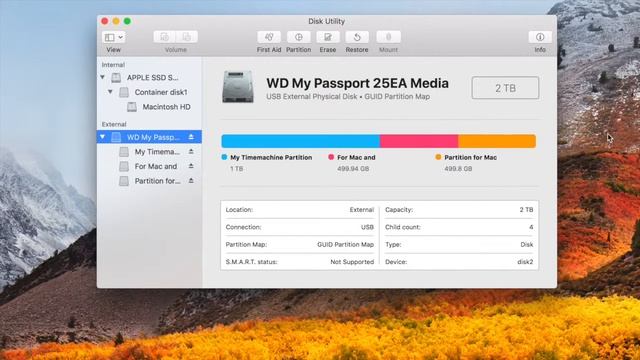Click the 1 TB size value

tap(236, 169)
